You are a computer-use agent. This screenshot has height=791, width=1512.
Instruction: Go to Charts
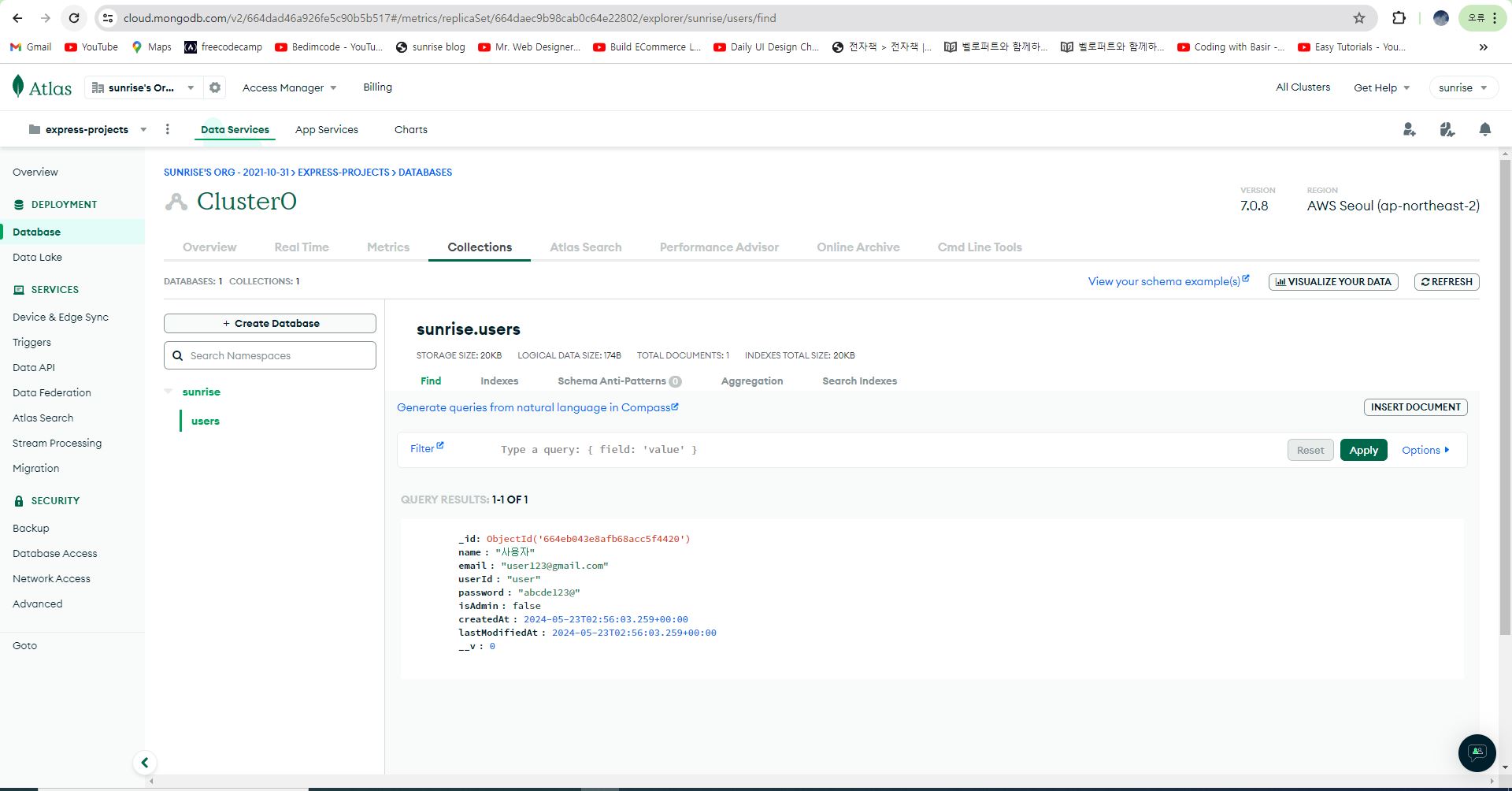[x=411, y=129]
